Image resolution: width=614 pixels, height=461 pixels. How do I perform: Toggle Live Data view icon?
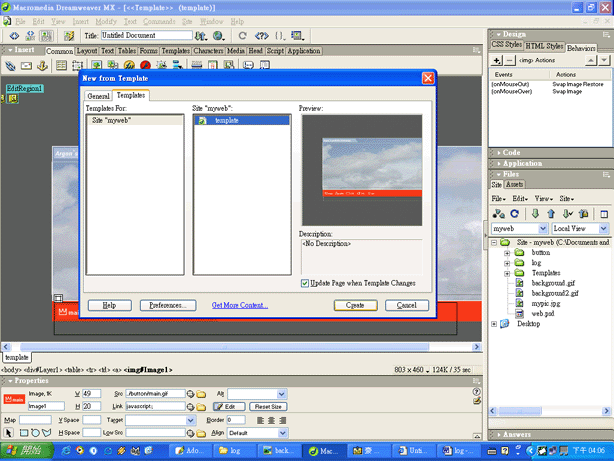coord(69,36)
